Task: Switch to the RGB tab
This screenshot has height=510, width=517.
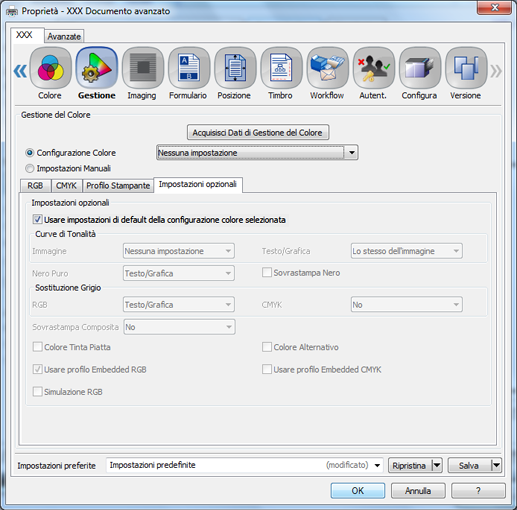Action: (35, 186)
